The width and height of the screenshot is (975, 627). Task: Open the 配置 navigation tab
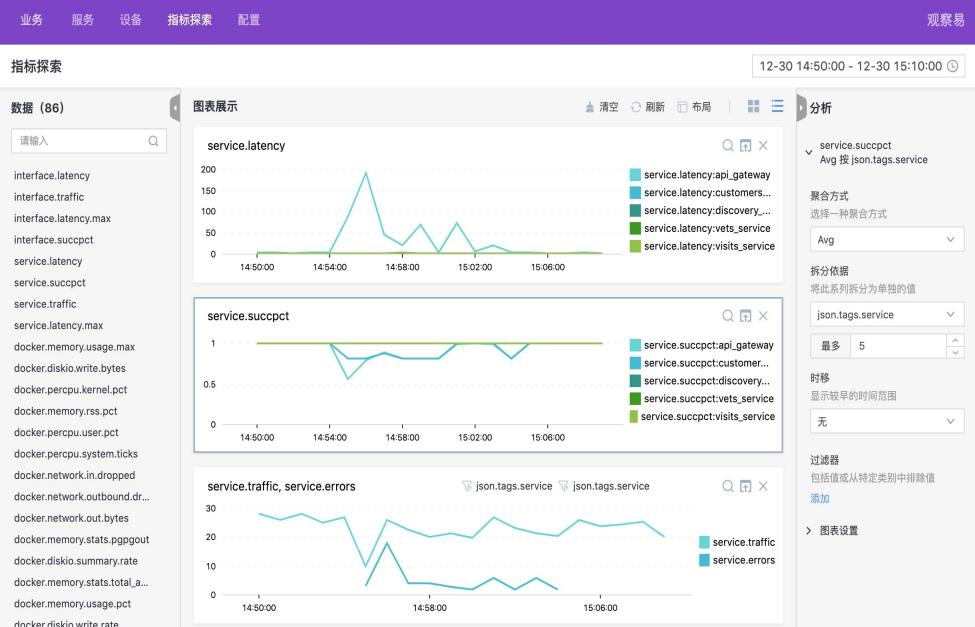[x=249, y=20]
